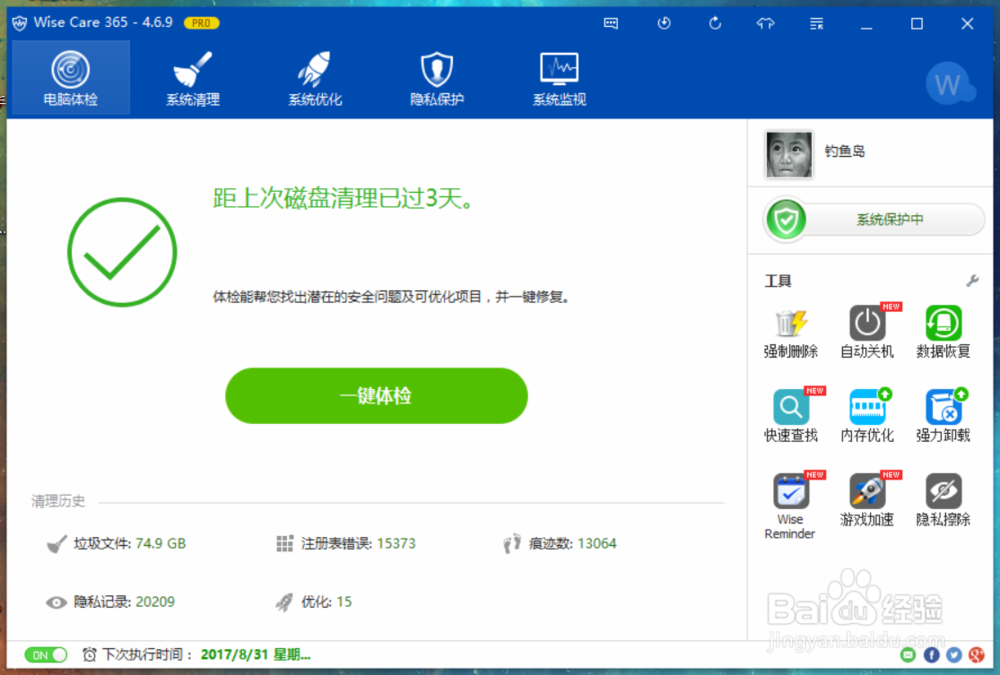Open next run time 2017/8/31 link

point(255,655)
